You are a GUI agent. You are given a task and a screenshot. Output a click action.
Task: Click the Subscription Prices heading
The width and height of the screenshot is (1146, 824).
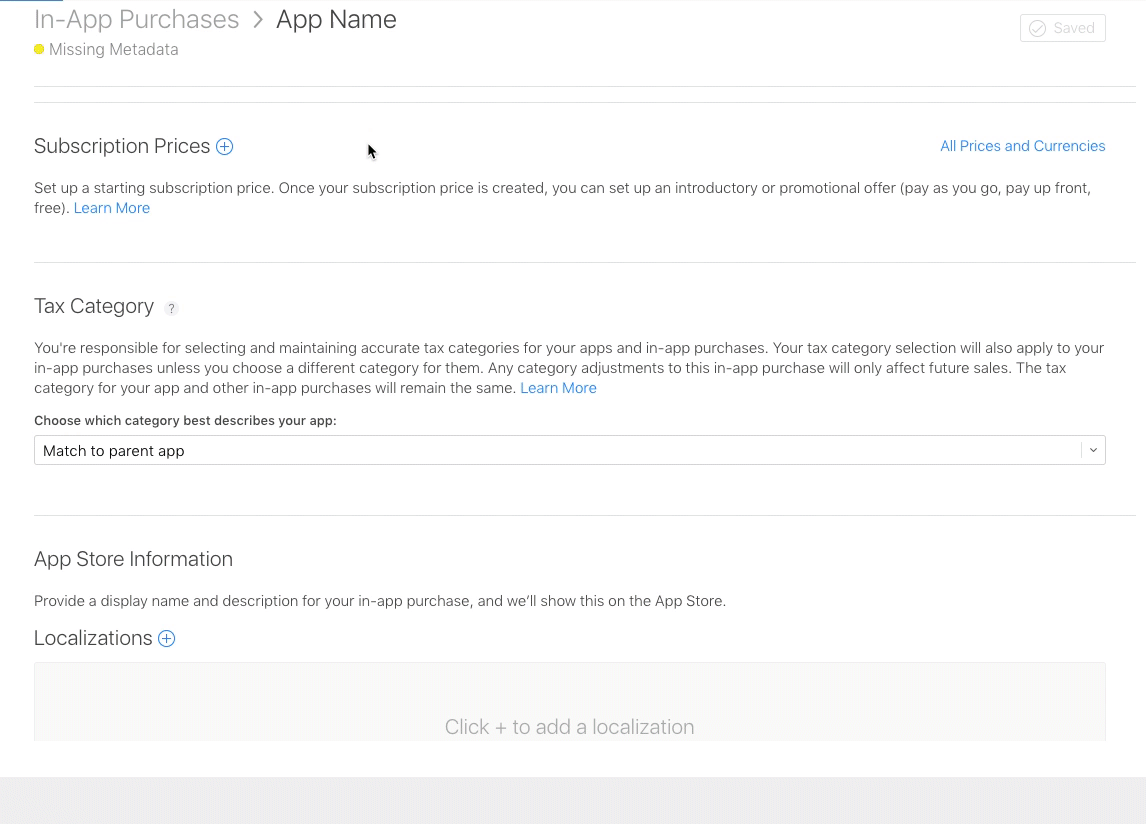122,146
